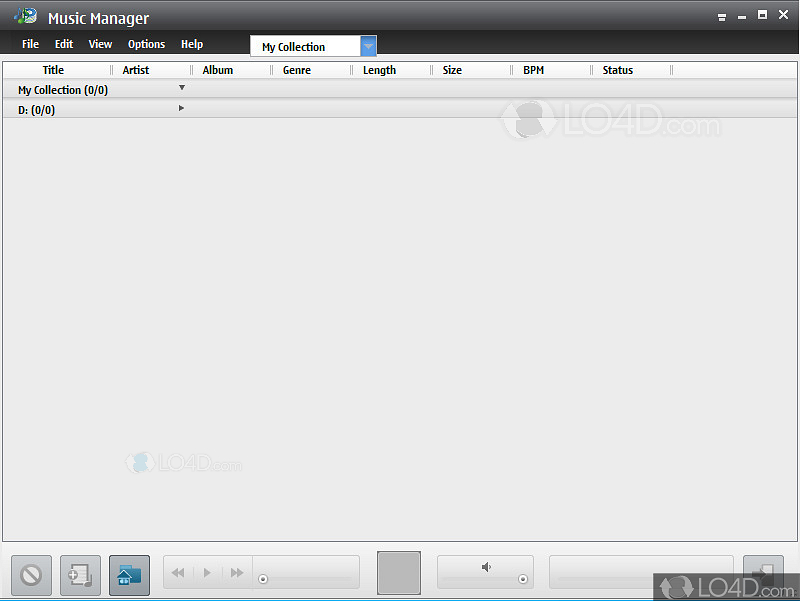Click the Music Manager logo icon
The height and width of the screenshot is (601, 800).
pyautogui.click(x=25, y=17)
